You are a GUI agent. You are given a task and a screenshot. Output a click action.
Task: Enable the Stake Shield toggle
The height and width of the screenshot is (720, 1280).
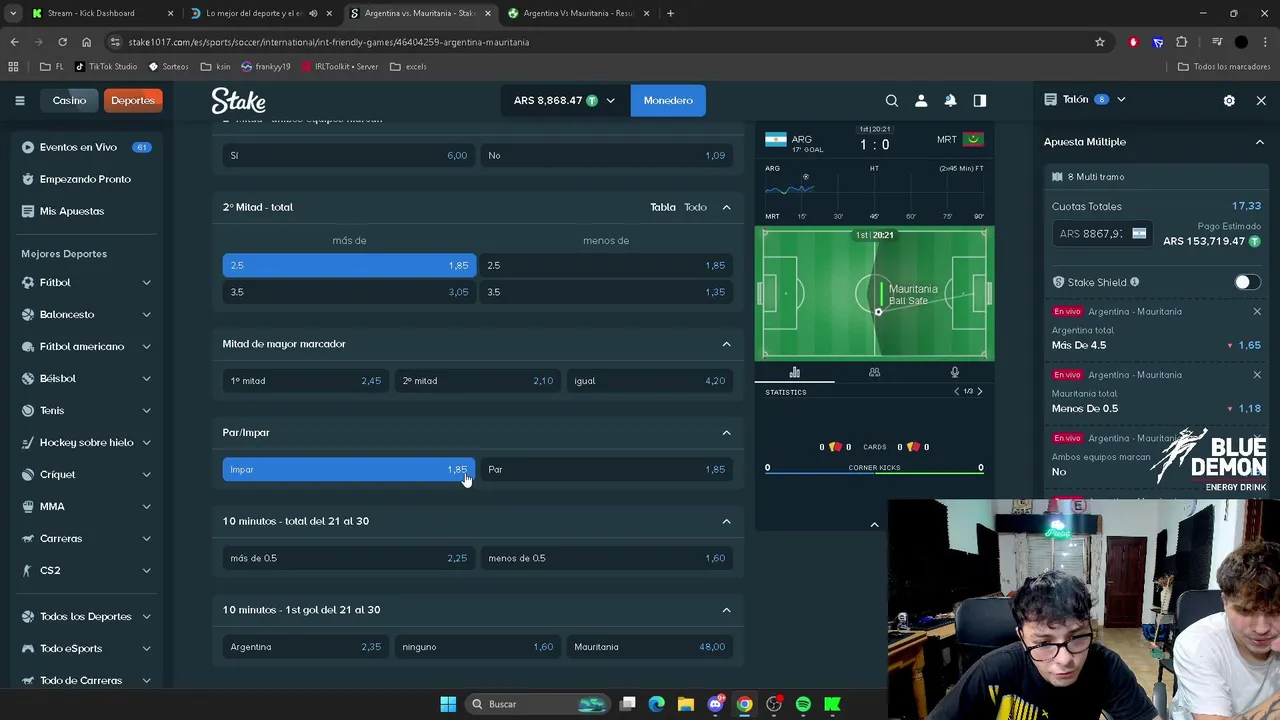(1247, 282)
